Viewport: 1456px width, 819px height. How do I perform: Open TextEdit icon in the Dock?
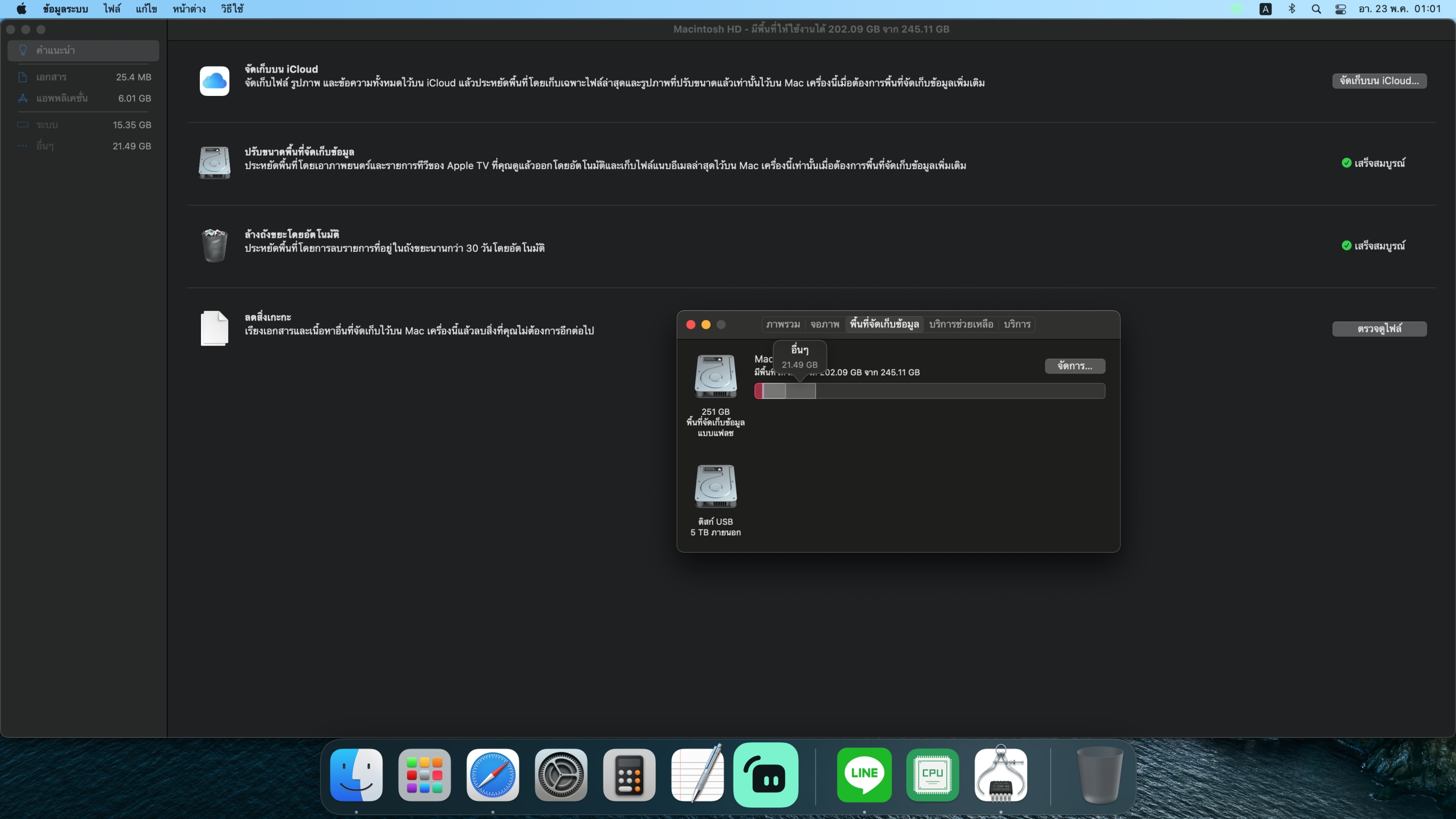click(x=697, y=775)
